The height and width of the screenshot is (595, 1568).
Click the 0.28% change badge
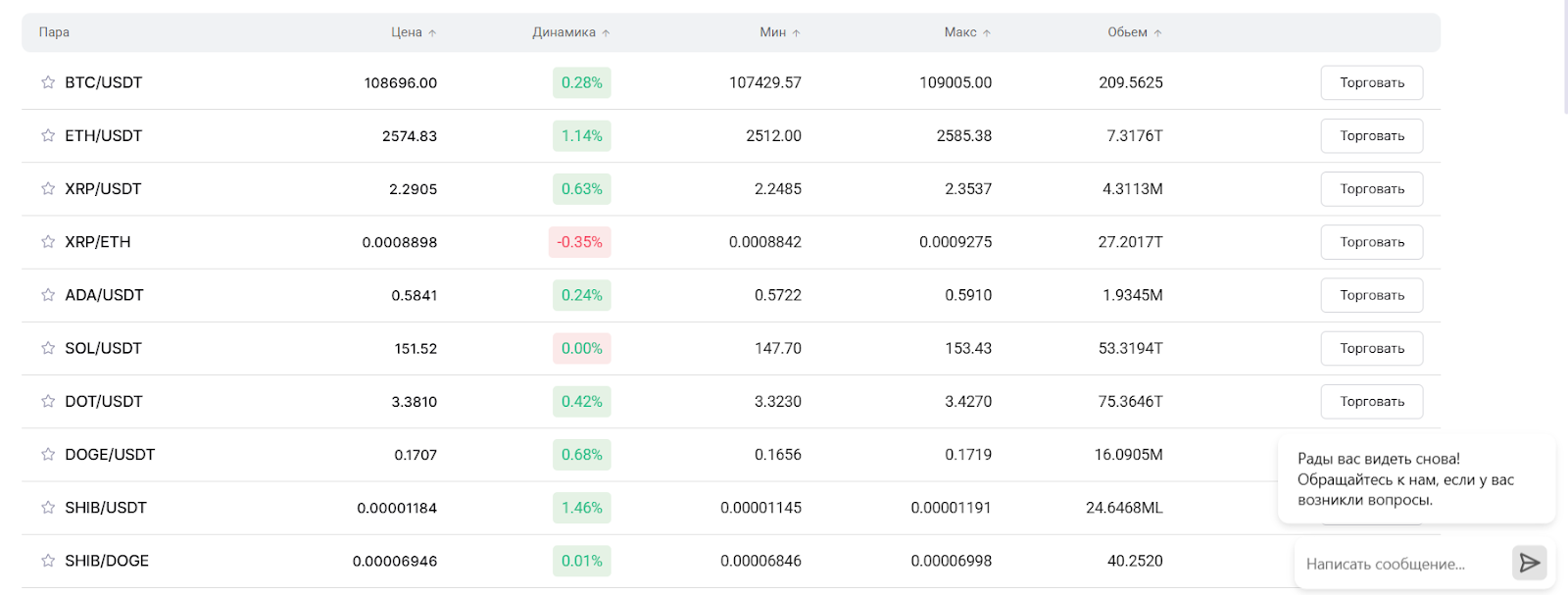pos(581,82)
